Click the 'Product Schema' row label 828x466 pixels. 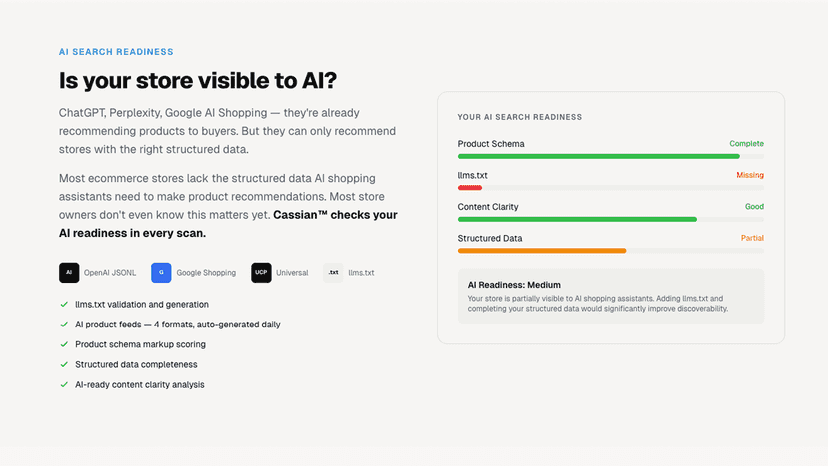491,144
